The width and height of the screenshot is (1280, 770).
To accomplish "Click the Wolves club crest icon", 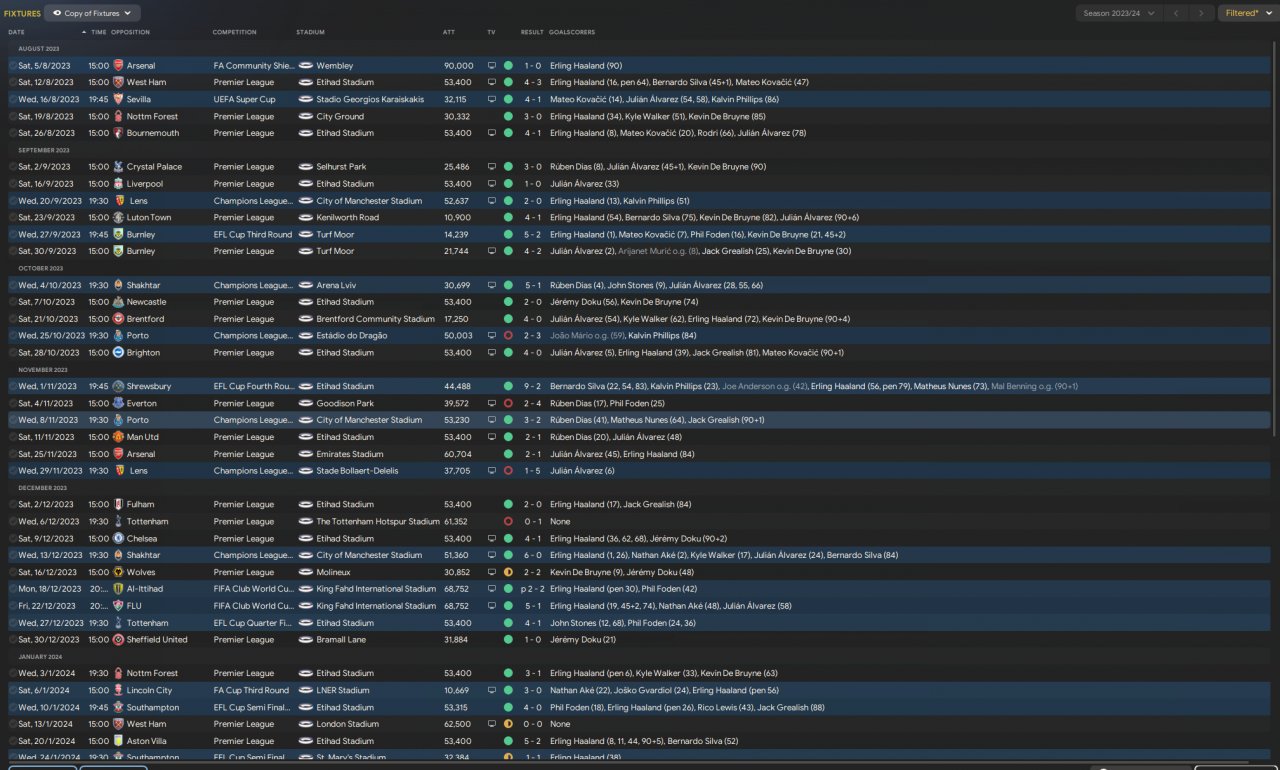I will point(118,572).
